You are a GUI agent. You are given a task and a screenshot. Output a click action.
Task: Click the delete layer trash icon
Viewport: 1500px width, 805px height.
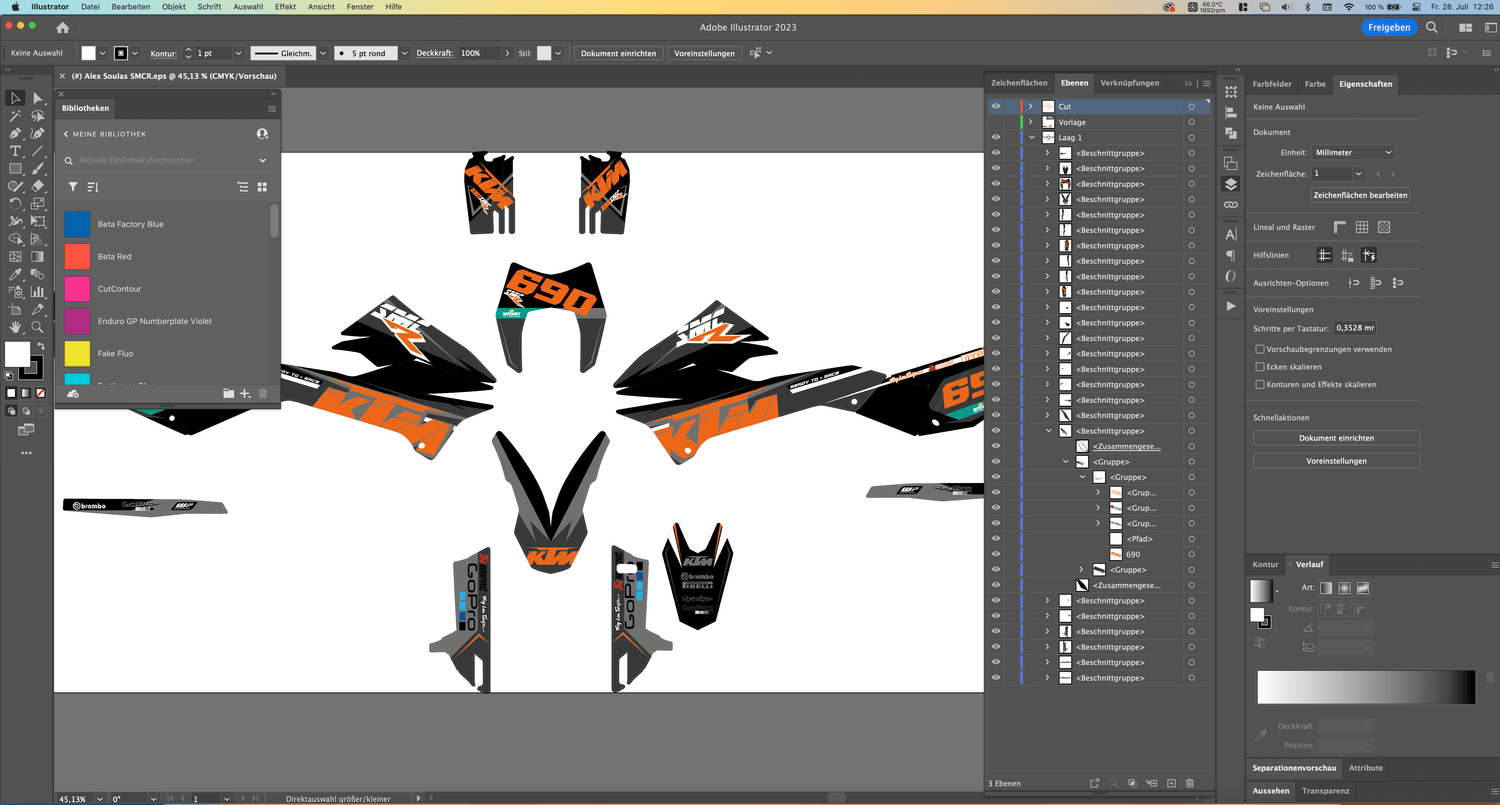[1189, 783]
